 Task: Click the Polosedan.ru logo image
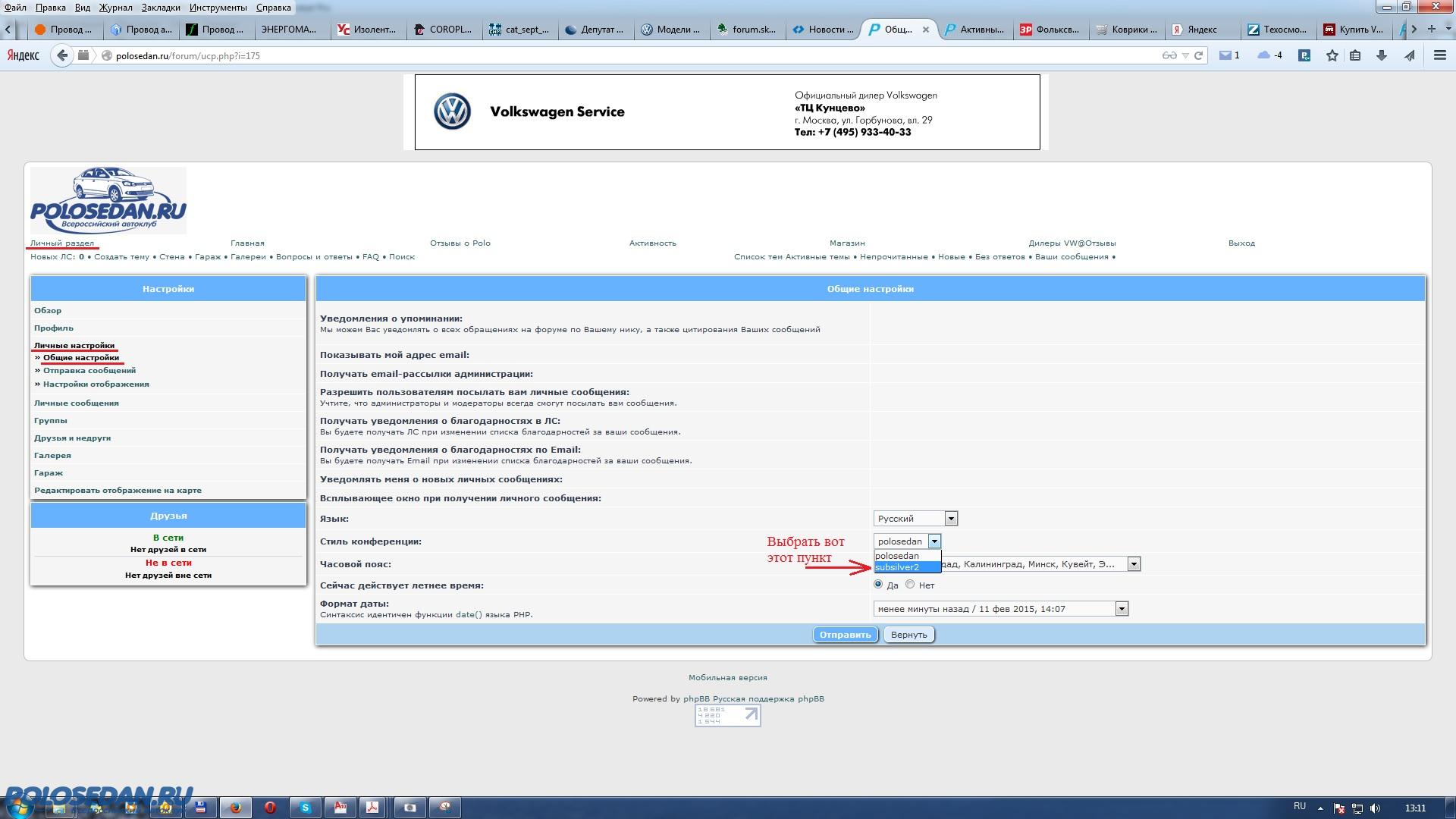(x=108, y=200)
